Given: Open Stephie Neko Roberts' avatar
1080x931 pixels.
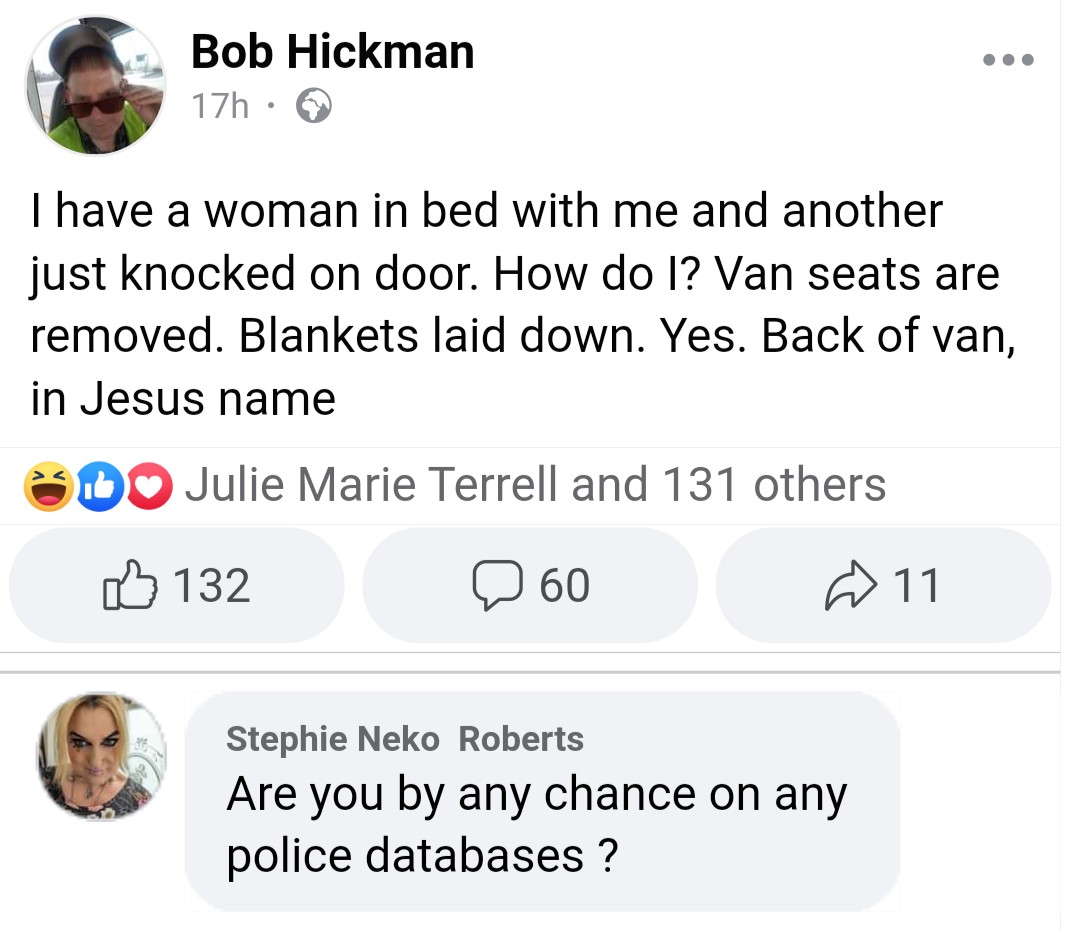Looking at the screenshot, I should tap(102, 757).
